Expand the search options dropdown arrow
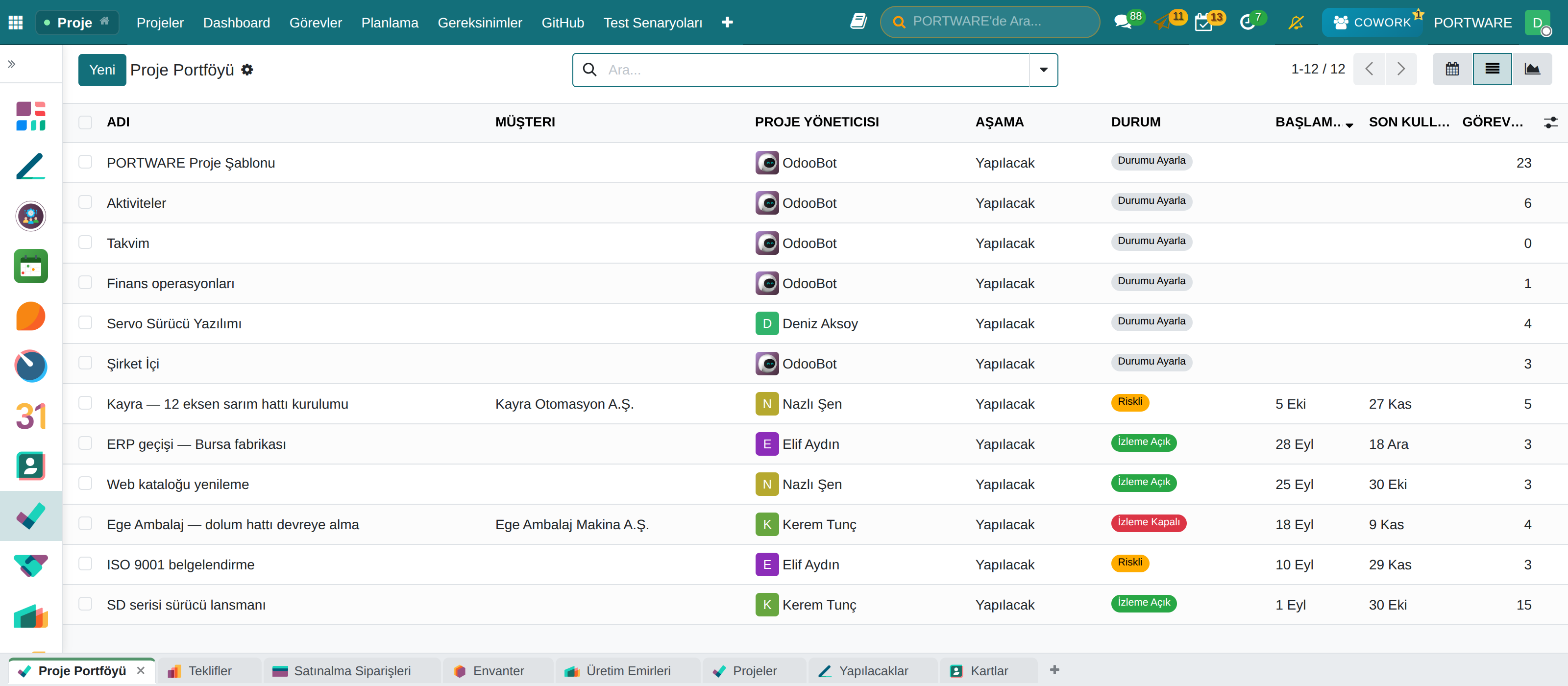The image size is (1568, 686). coord(1043,70)
